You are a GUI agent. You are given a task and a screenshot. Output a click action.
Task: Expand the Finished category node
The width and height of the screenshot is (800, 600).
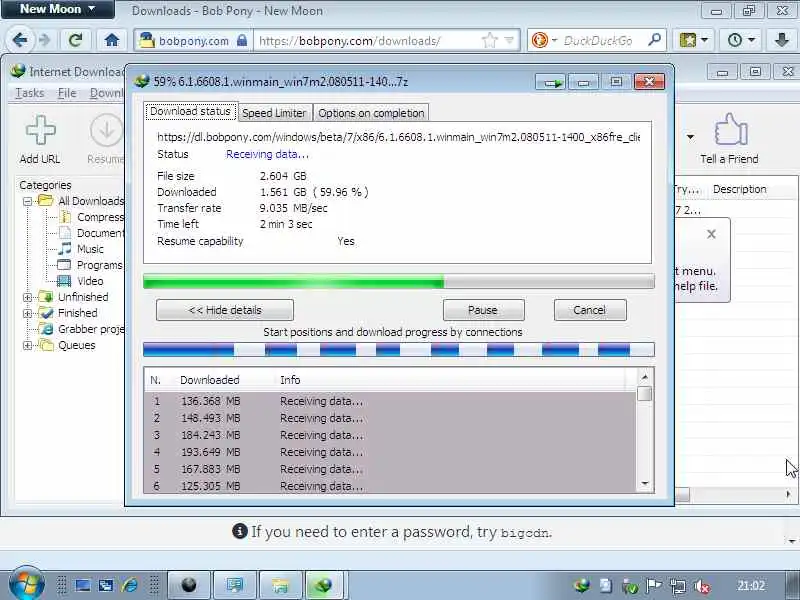coord(28,313)
